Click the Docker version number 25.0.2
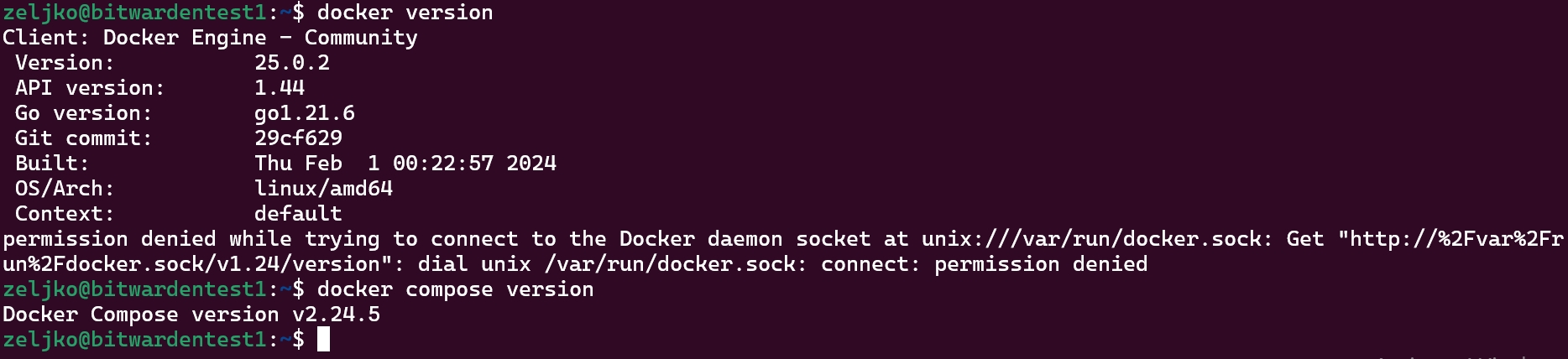This screenshot has width=1568, height=359. [x=292, y=63]
